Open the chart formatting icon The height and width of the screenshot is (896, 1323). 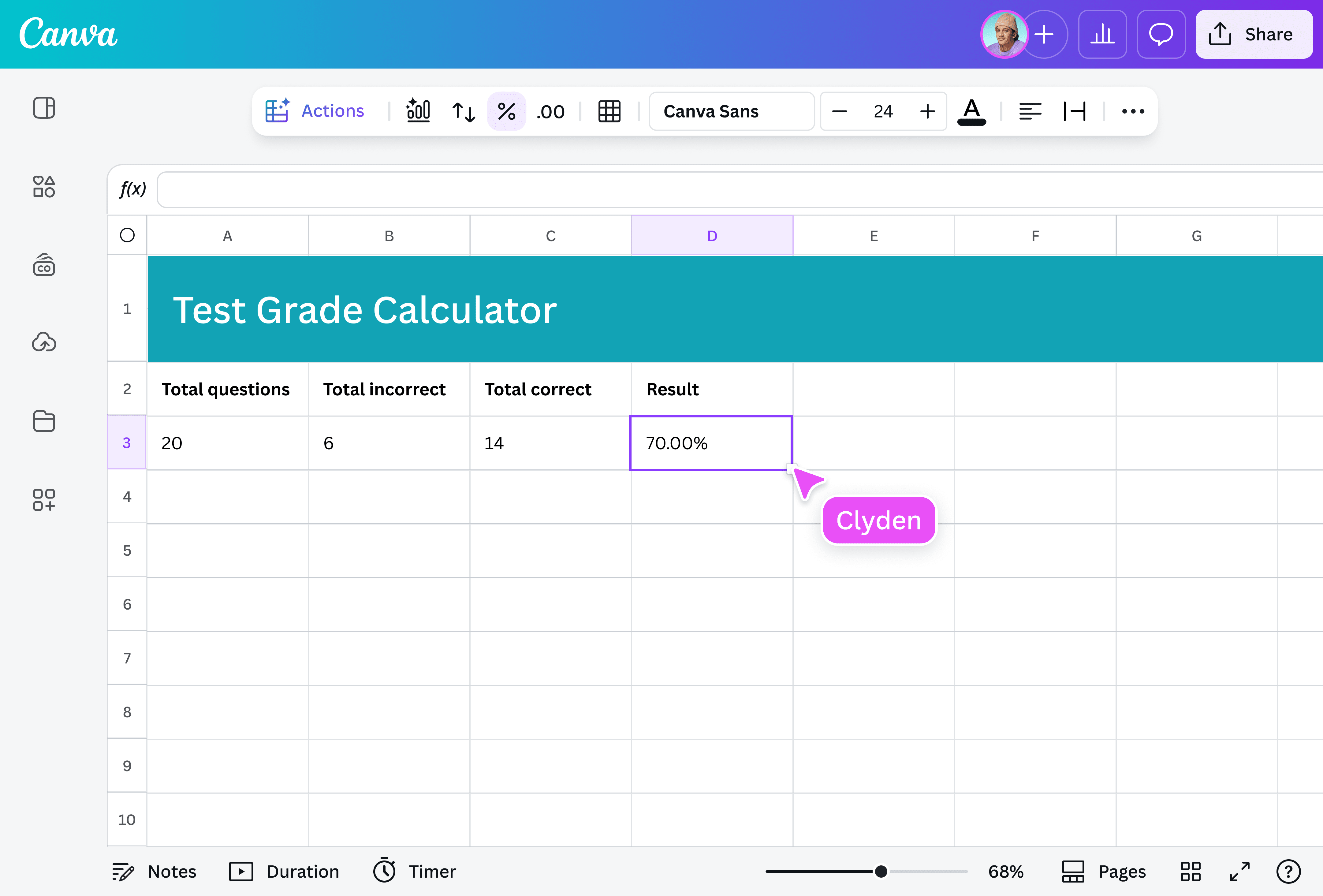[418, 111]
